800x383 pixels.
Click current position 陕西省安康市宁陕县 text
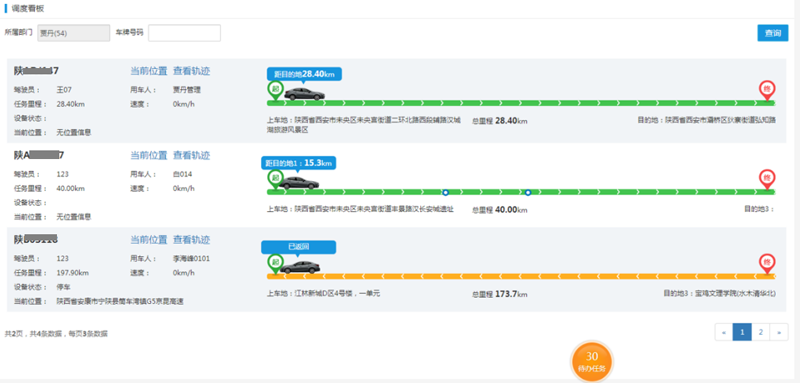[120, 301]
